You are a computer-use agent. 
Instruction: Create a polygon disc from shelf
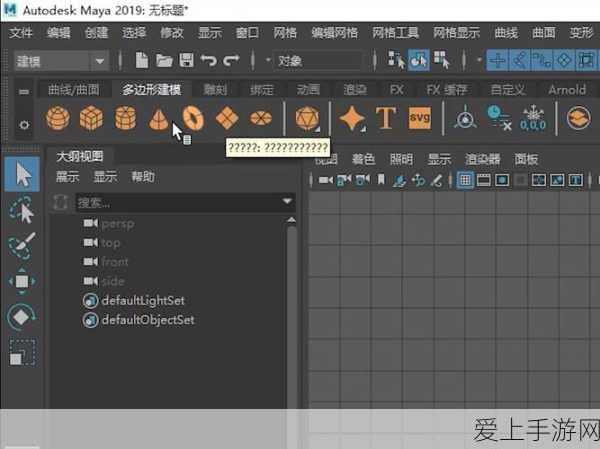pyautogui.click(x=261, y=118)
